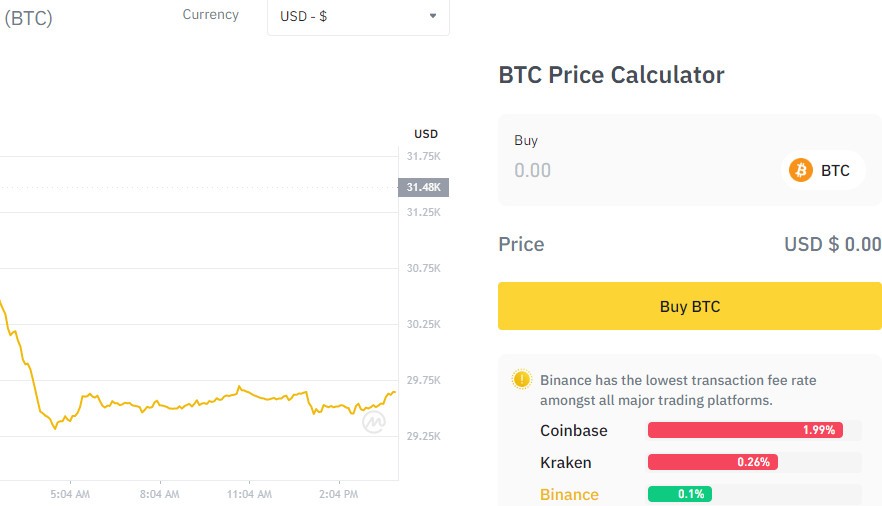Click the BTC Price Calculator heading
Viewport: 882px width, 506px height.
pos(611,75)
